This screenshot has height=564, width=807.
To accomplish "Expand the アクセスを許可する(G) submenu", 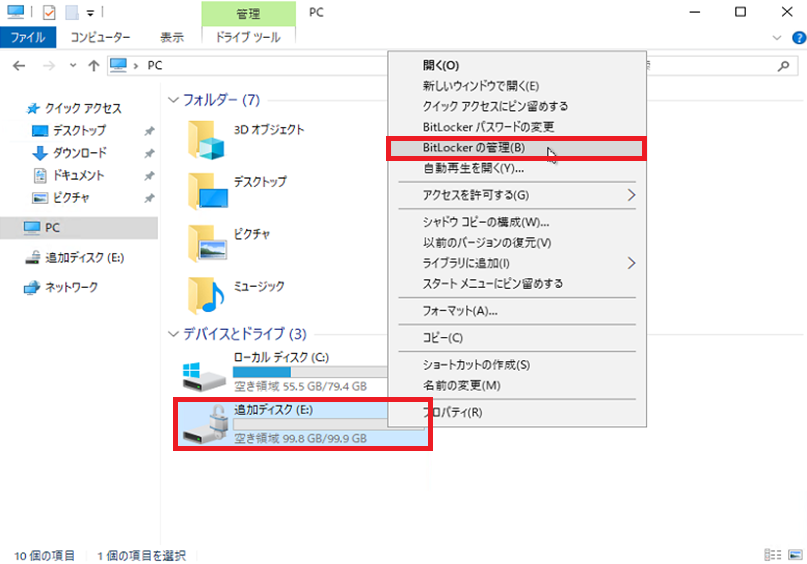I will pos(517,195).
